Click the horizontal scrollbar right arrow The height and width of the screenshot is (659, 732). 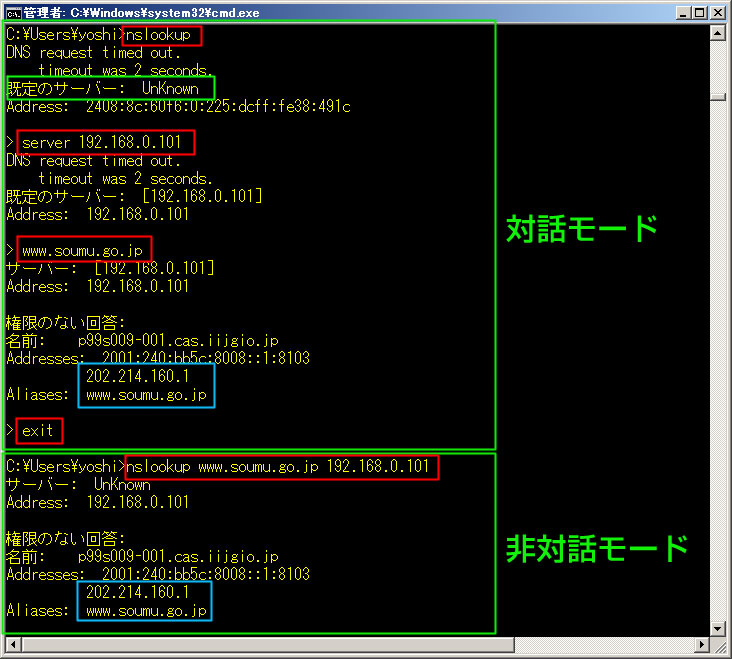coord(701,645)
